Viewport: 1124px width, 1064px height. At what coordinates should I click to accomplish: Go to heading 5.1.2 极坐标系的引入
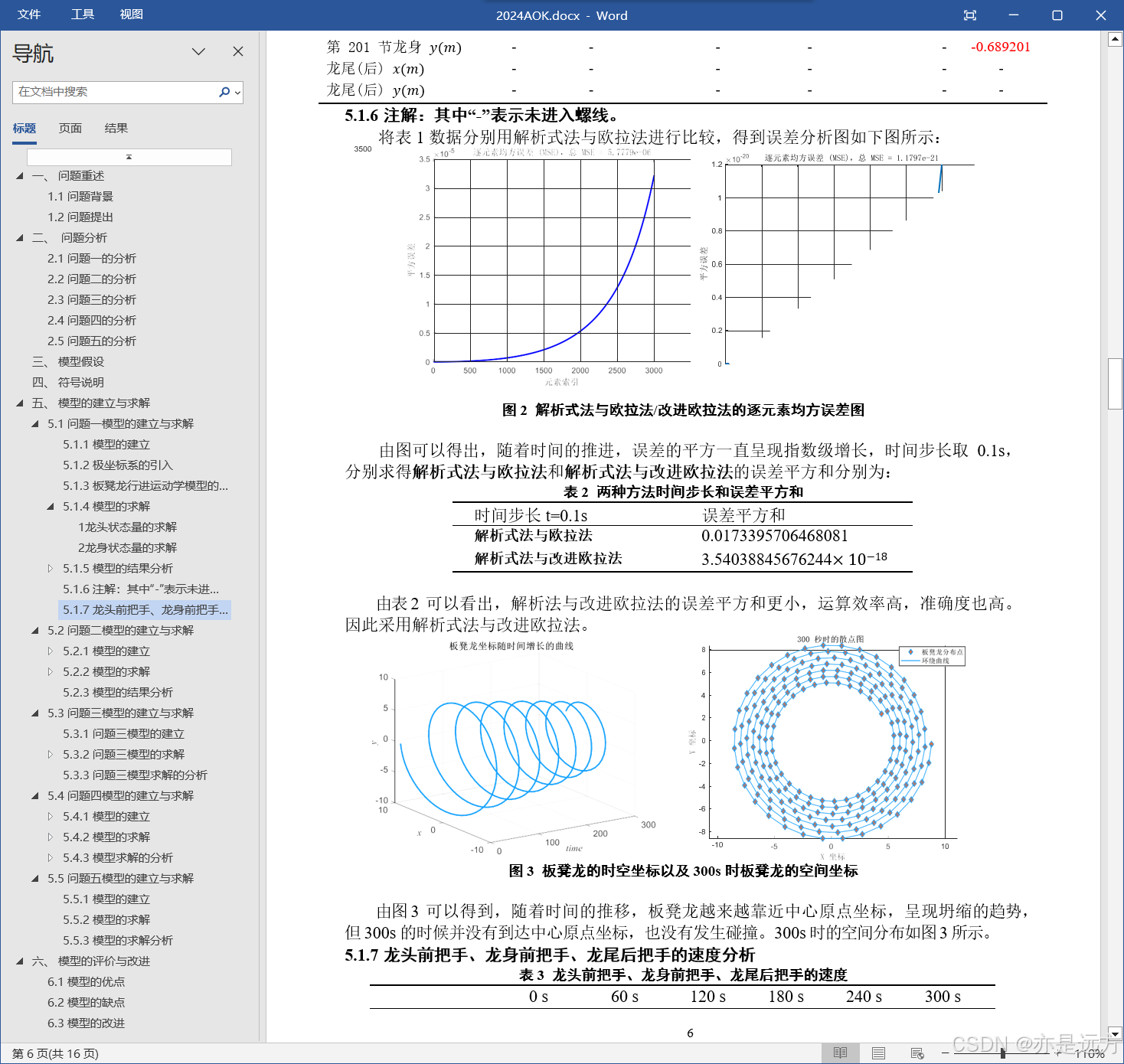118,465
